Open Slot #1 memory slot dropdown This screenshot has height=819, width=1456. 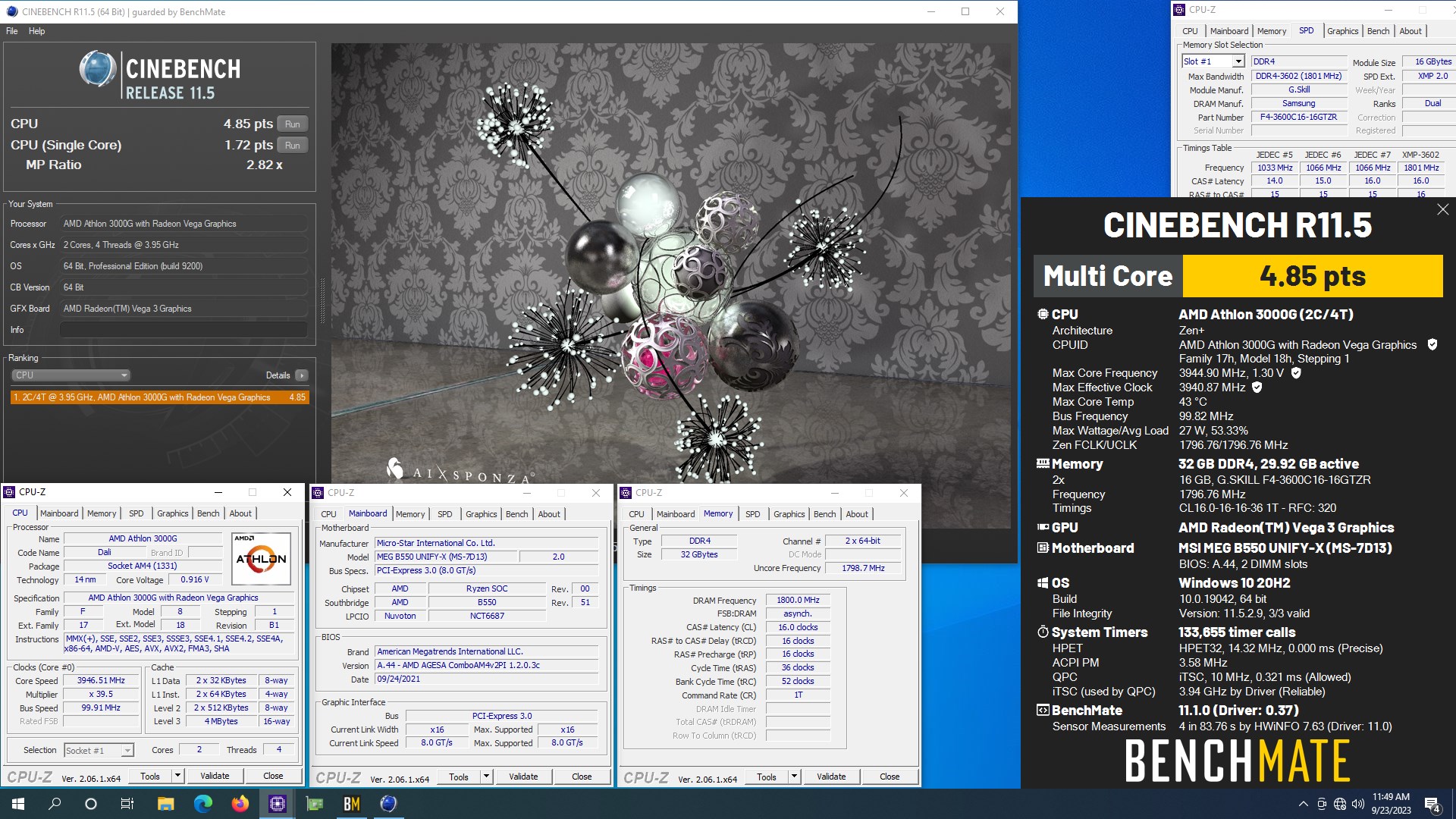click(x=1213, y=61)
